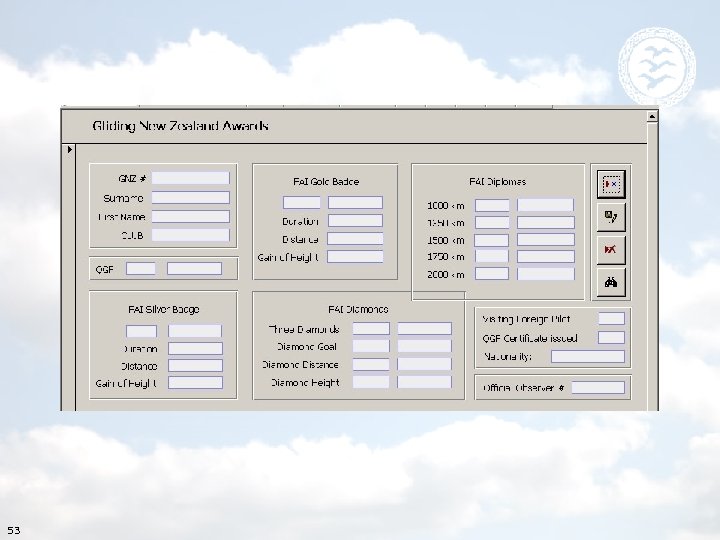This screenshot has height=540, width=720.
Task: Click the wider Diamond Height field
Action: coord(424,382)
